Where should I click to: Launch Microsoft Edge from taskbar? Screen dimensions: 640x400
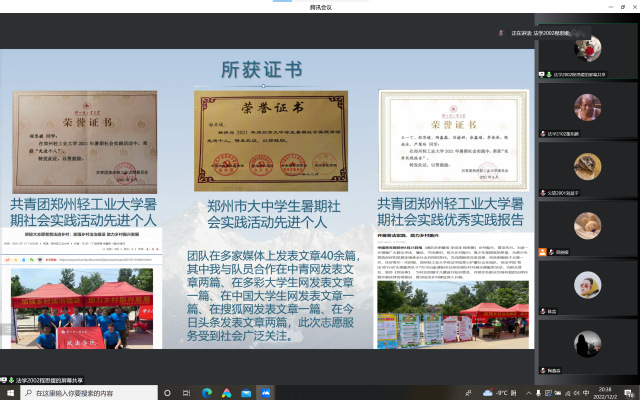point(208,392)
